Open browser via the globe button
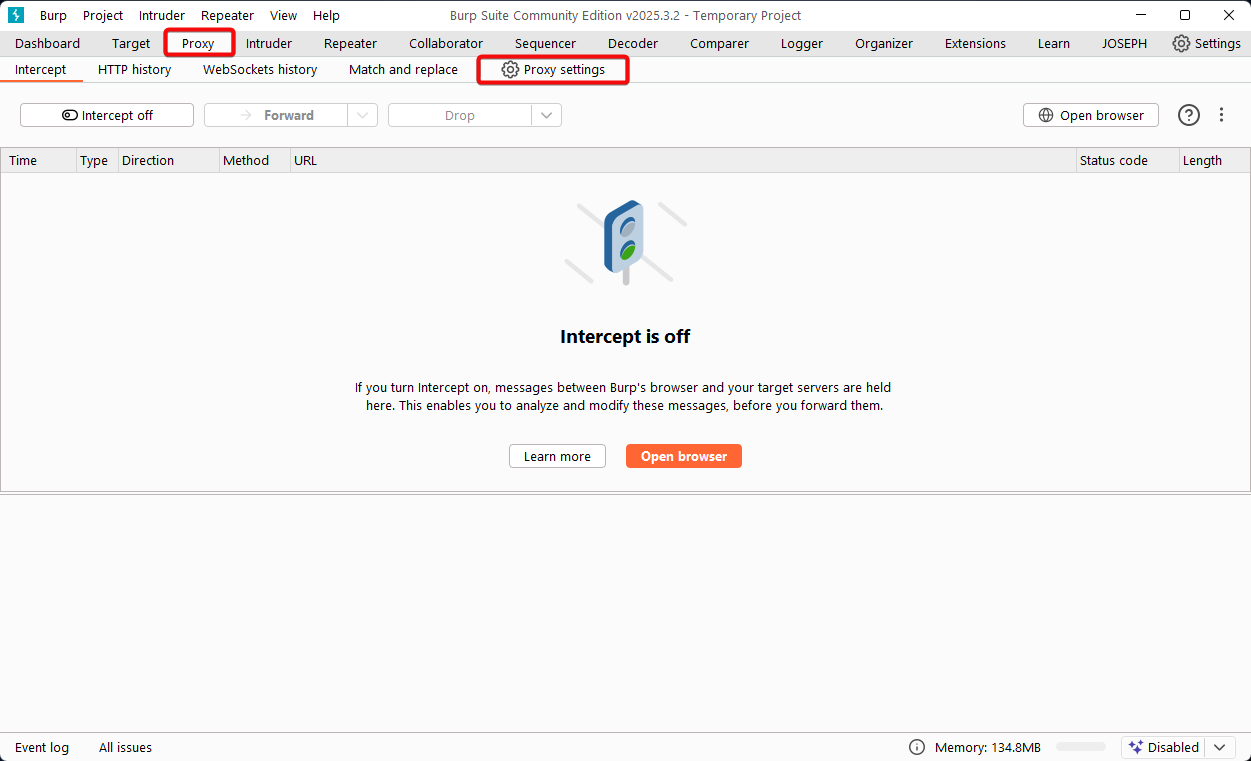1251x761 pixels. point(1090,115)
